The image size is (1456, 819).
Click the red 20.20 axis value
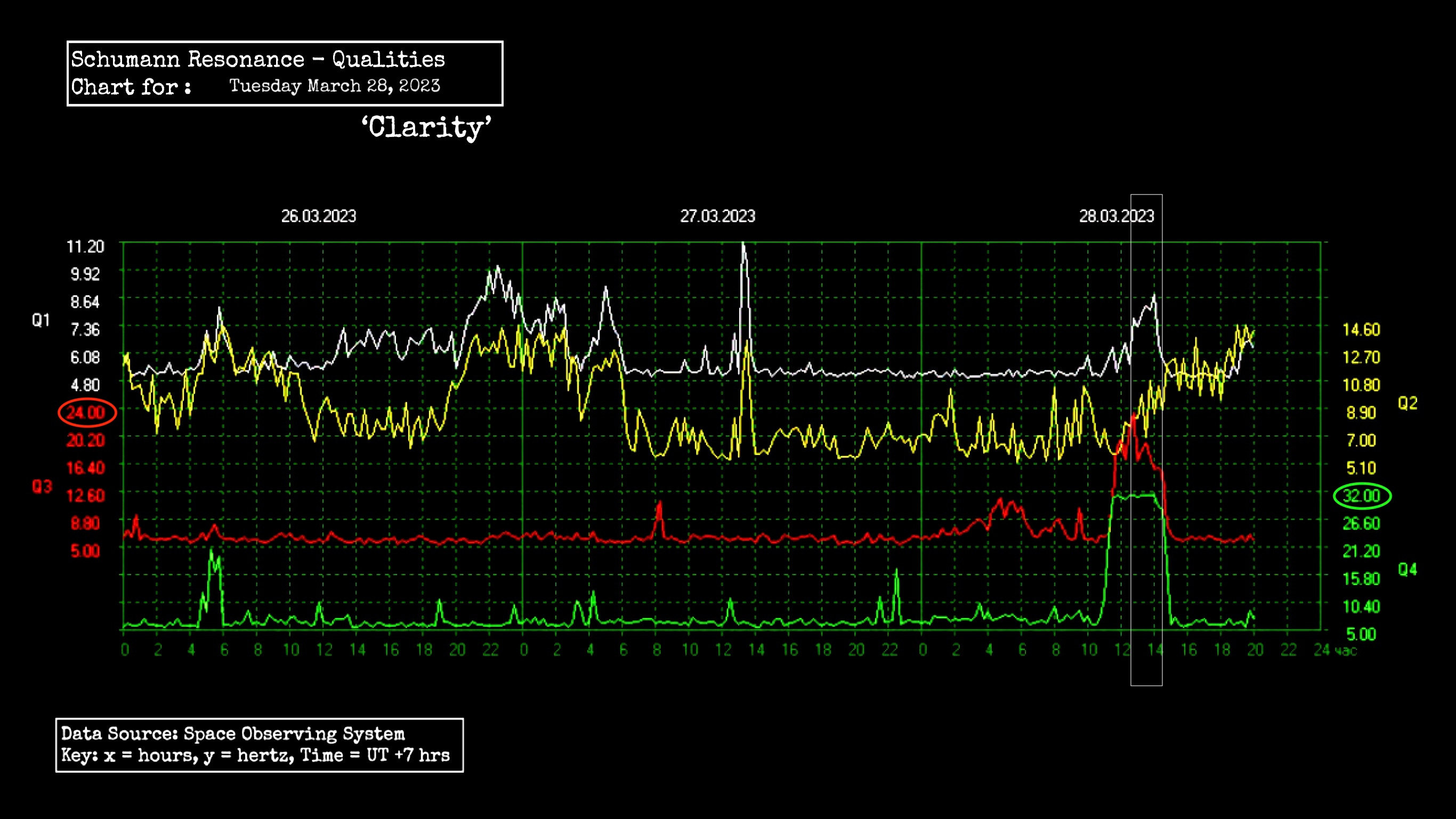(85, 440)
